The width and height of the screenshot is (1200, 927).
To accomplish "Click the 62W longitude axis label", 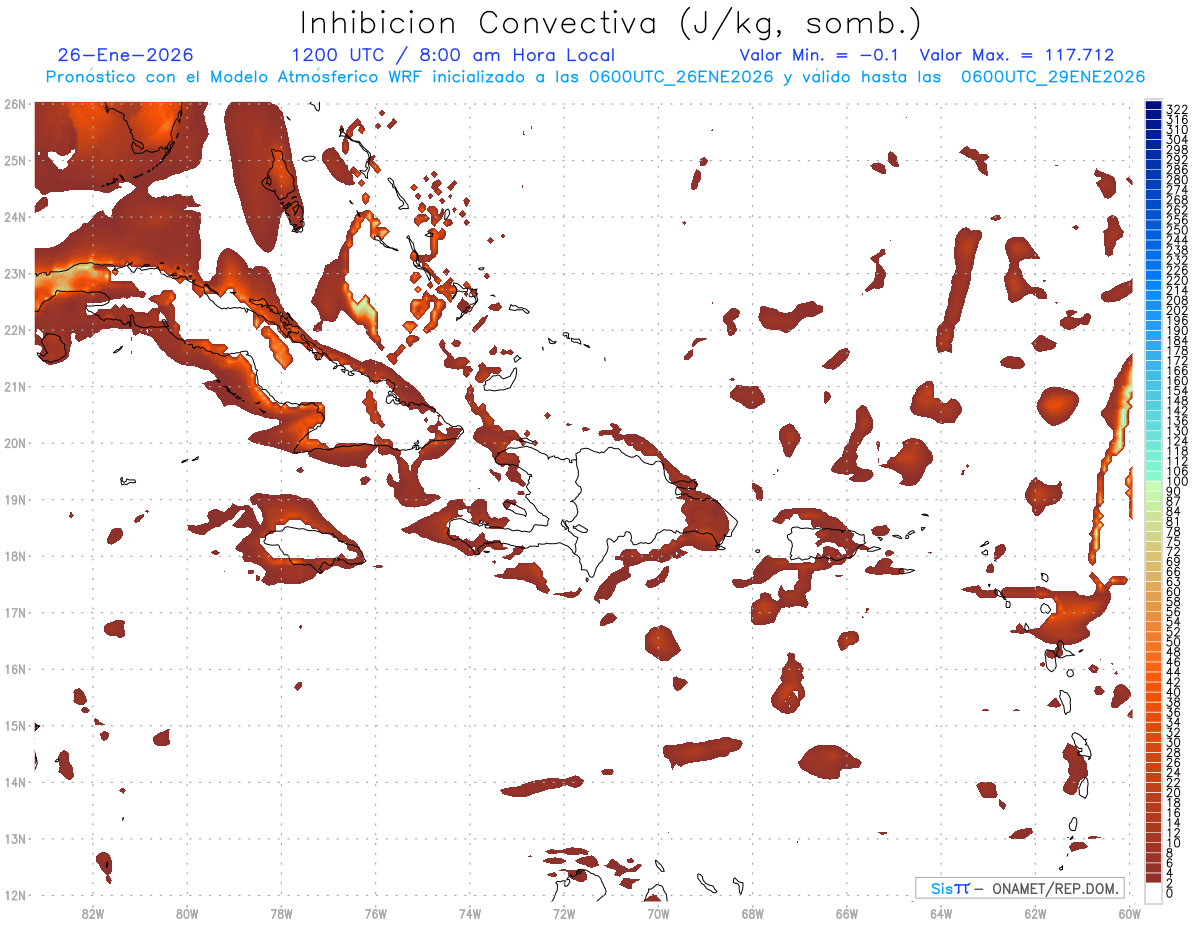I will [x=1035, y=913].
